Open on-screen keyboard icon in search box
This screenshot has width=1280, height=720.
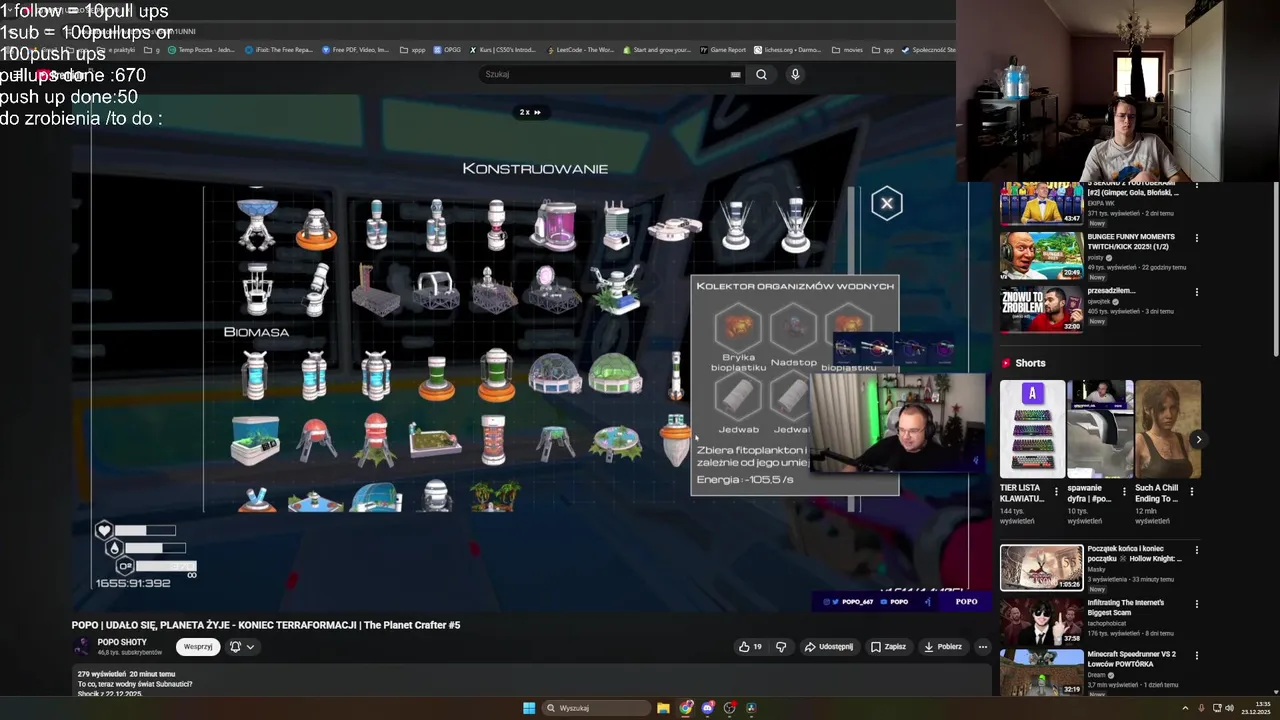735,74
